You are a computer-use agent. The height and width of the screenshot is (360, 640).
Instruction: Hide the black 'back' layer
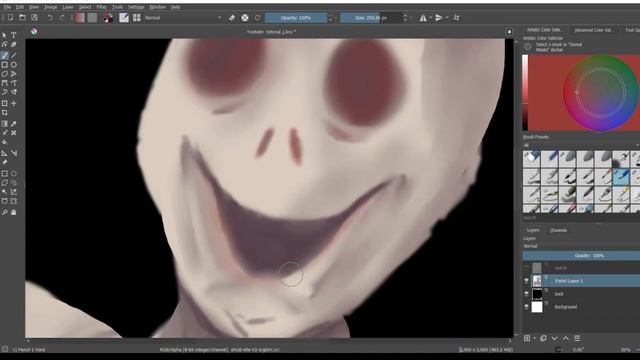point(527,294)
